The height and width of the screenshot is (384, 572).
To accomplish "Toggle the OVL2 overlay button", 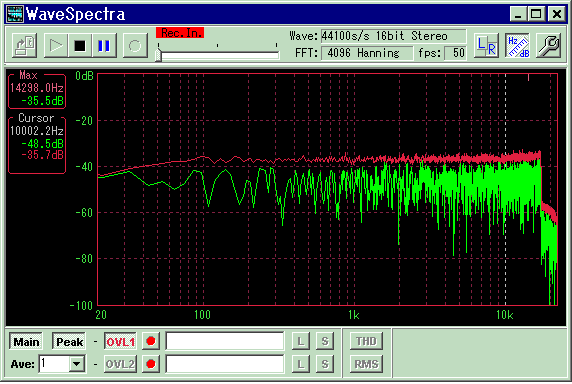I will coord(120,364).
